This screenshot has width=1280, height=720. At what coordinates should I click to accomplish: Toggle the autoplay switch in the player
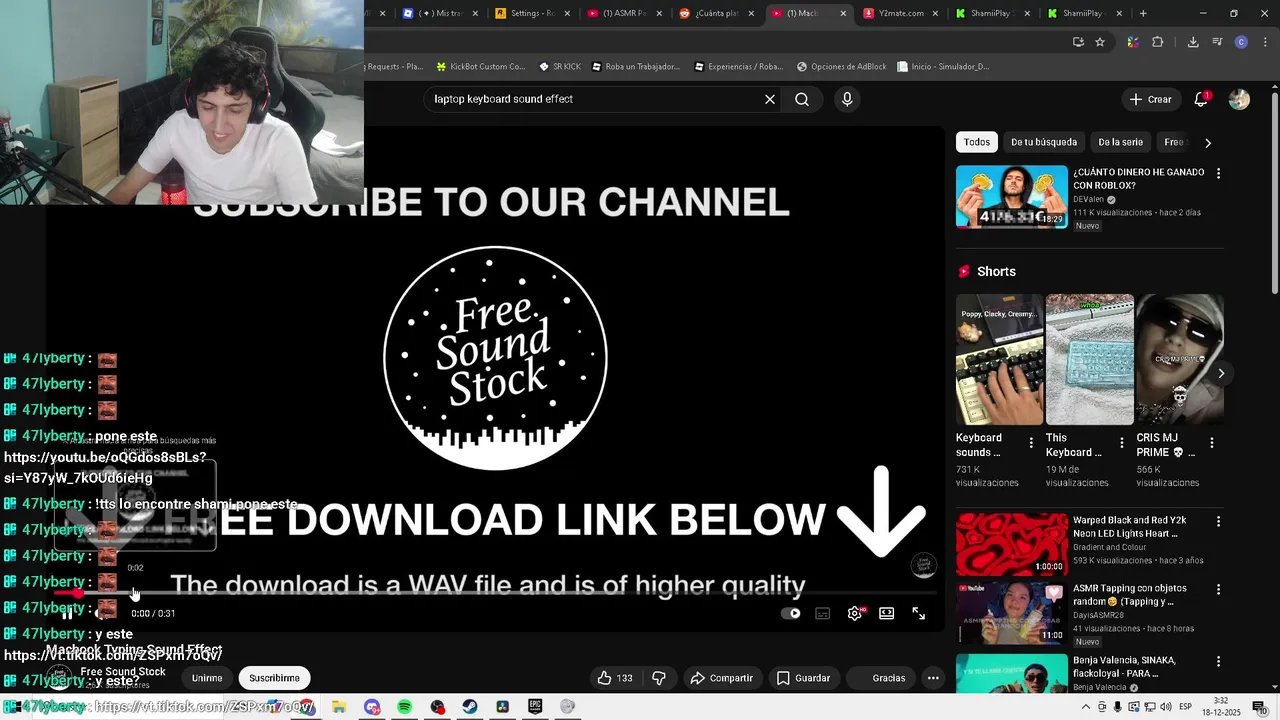pos(790,614)
